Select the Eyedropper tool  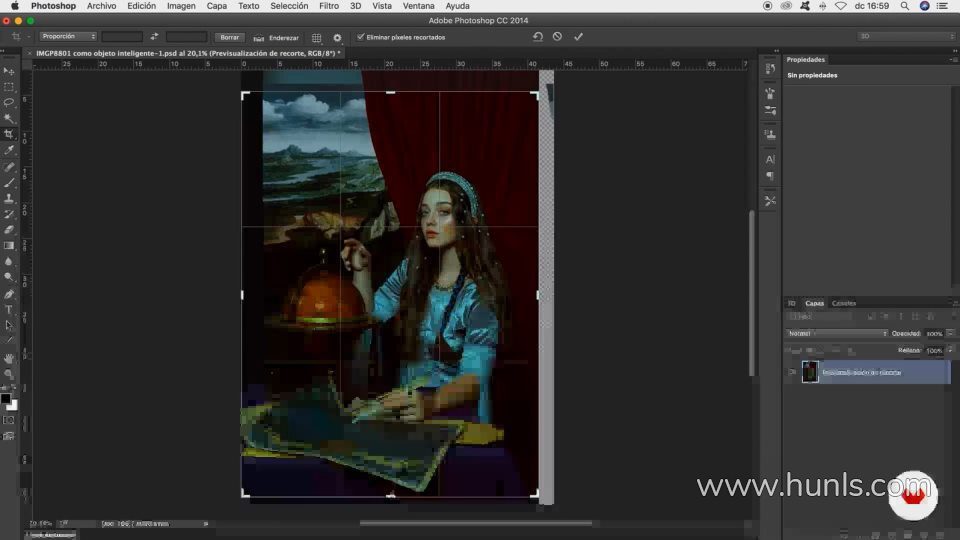pos(9,150)
